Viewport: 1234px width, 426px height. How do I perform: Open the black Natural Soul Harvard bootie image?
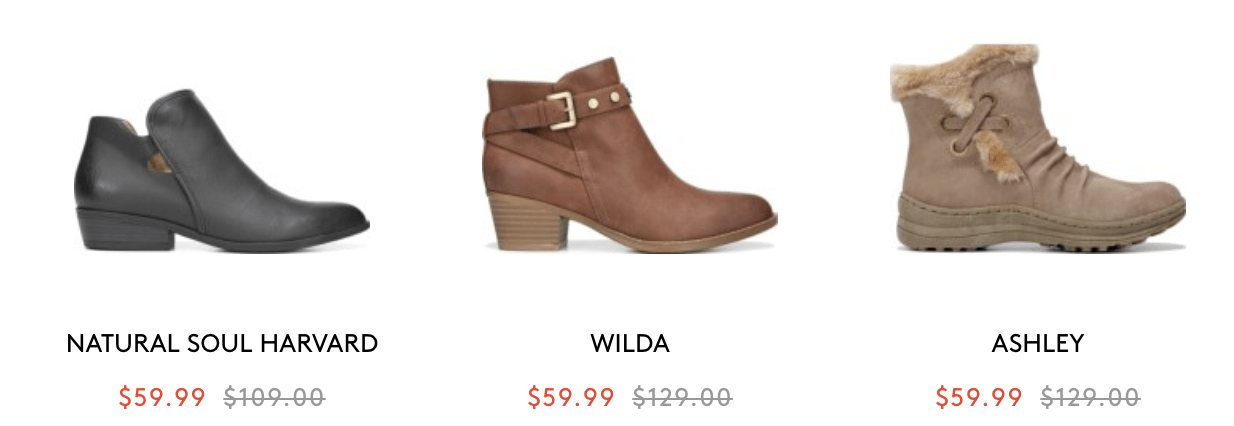click(x=221, y=171)
